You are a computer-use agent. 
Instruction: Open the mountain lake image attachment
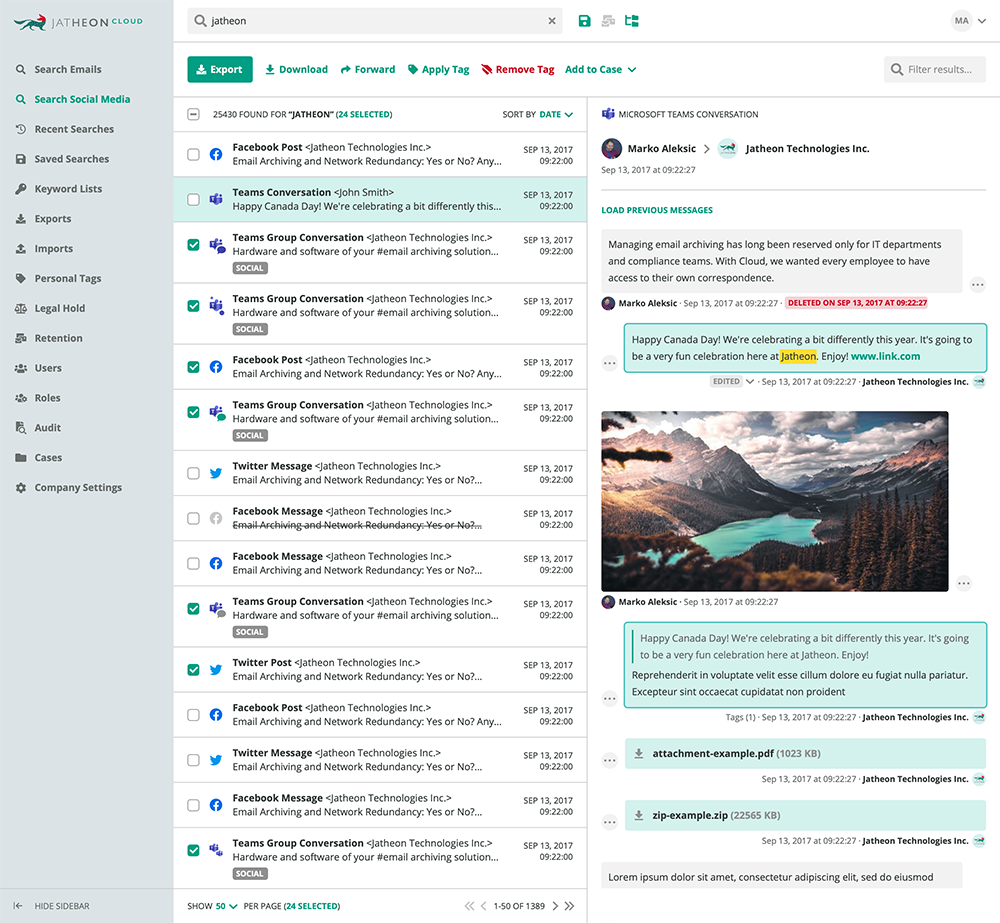[775, 501]
